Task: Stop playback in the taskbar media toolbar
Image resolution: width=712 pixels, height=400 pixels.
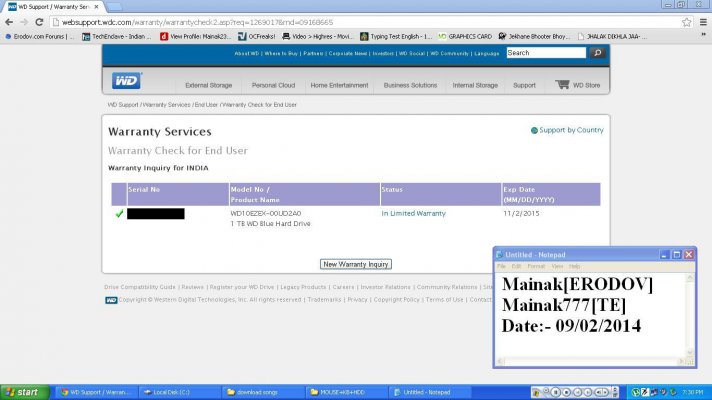Action: point(566,392)
